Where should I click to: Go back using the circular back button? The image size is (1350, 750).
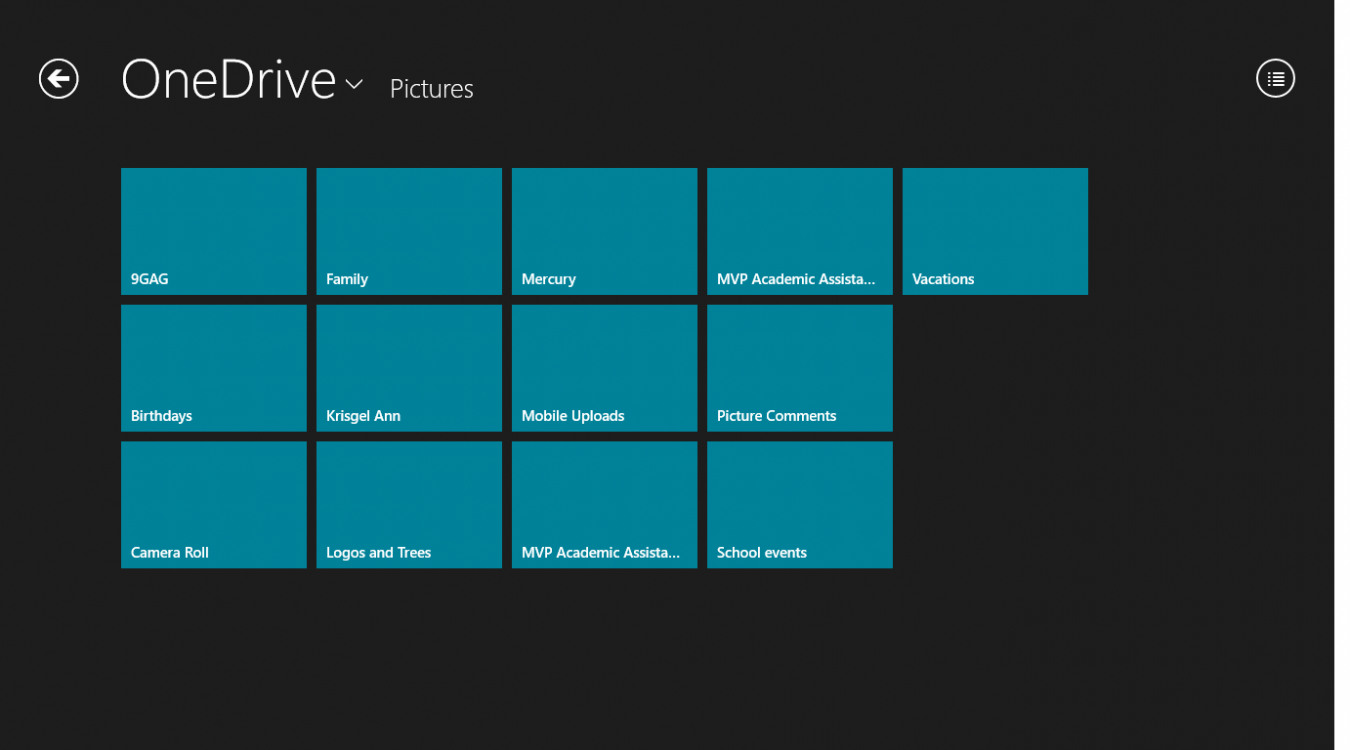58,78
